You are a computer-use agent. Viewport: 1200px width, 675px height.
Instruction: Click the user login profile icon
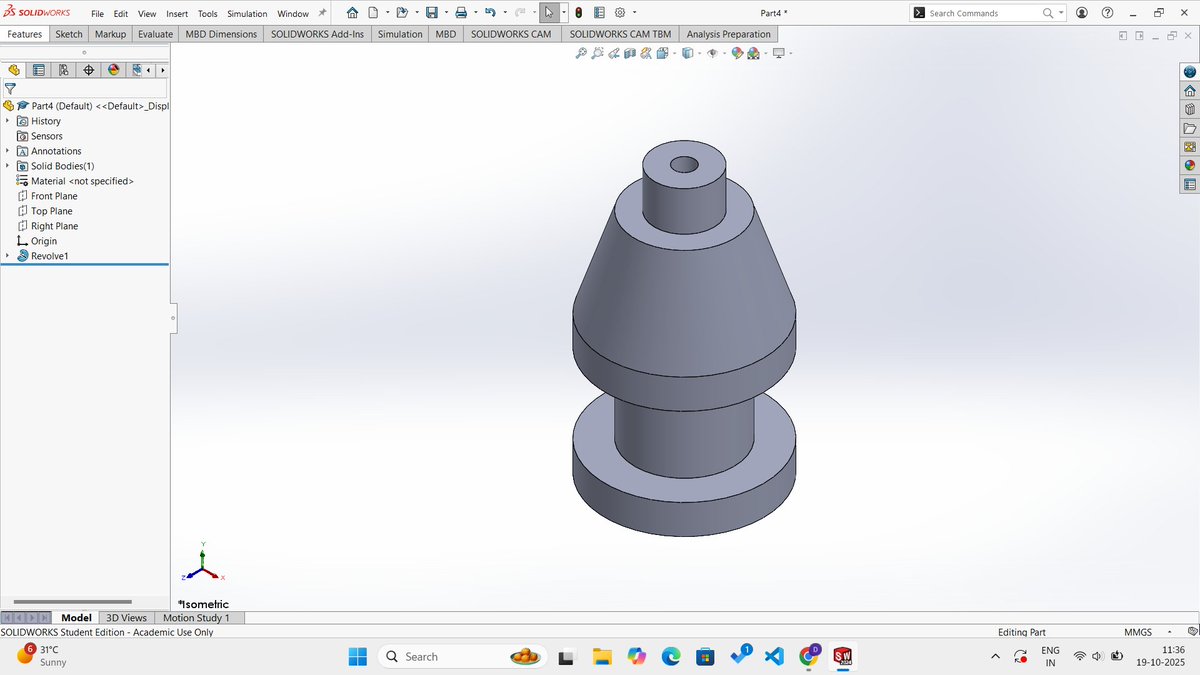[1082, 13]
